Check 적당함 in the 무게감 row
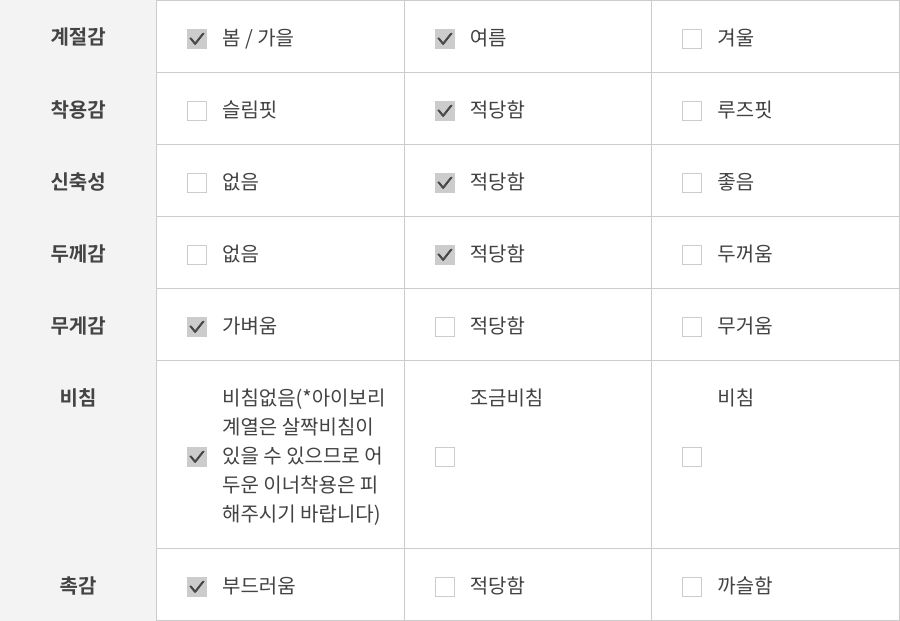The image size is (900, 621). coord(445,327)
